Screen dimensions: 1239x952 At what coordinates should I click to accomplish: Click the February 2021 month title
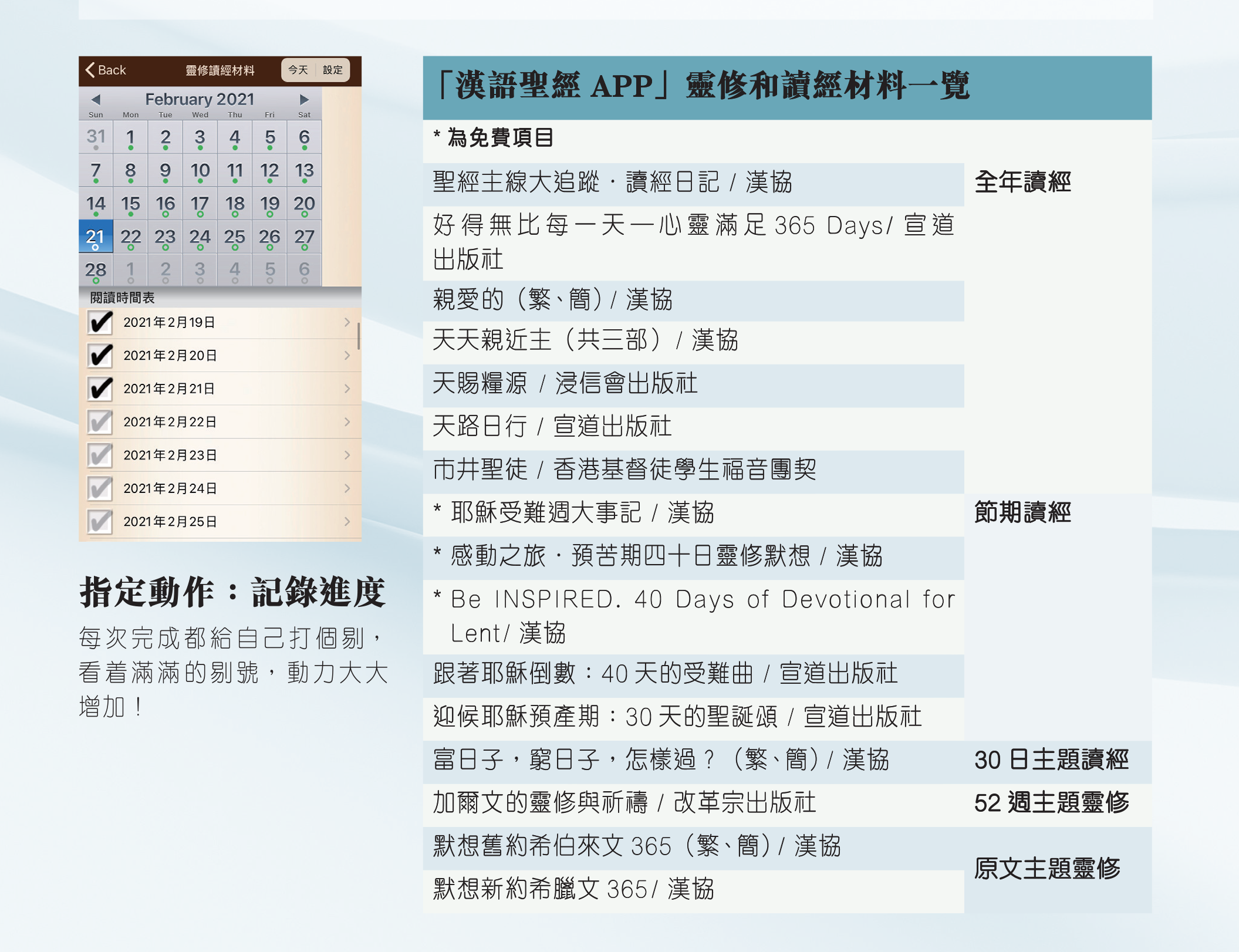pyautogui.click(x=200, y=99)
